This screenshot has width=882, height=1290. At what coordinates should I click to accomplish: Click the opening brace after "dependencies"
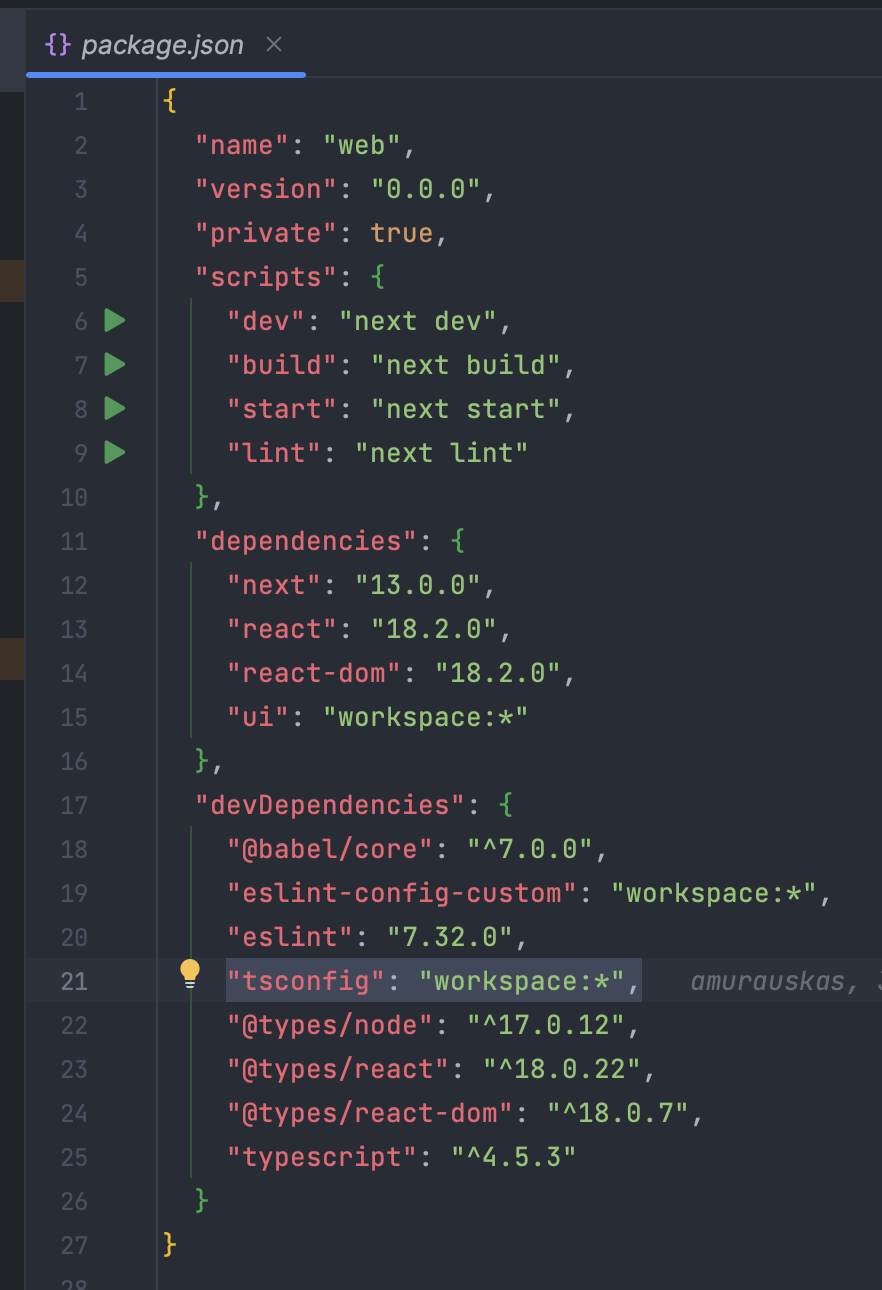pos(457,541)
